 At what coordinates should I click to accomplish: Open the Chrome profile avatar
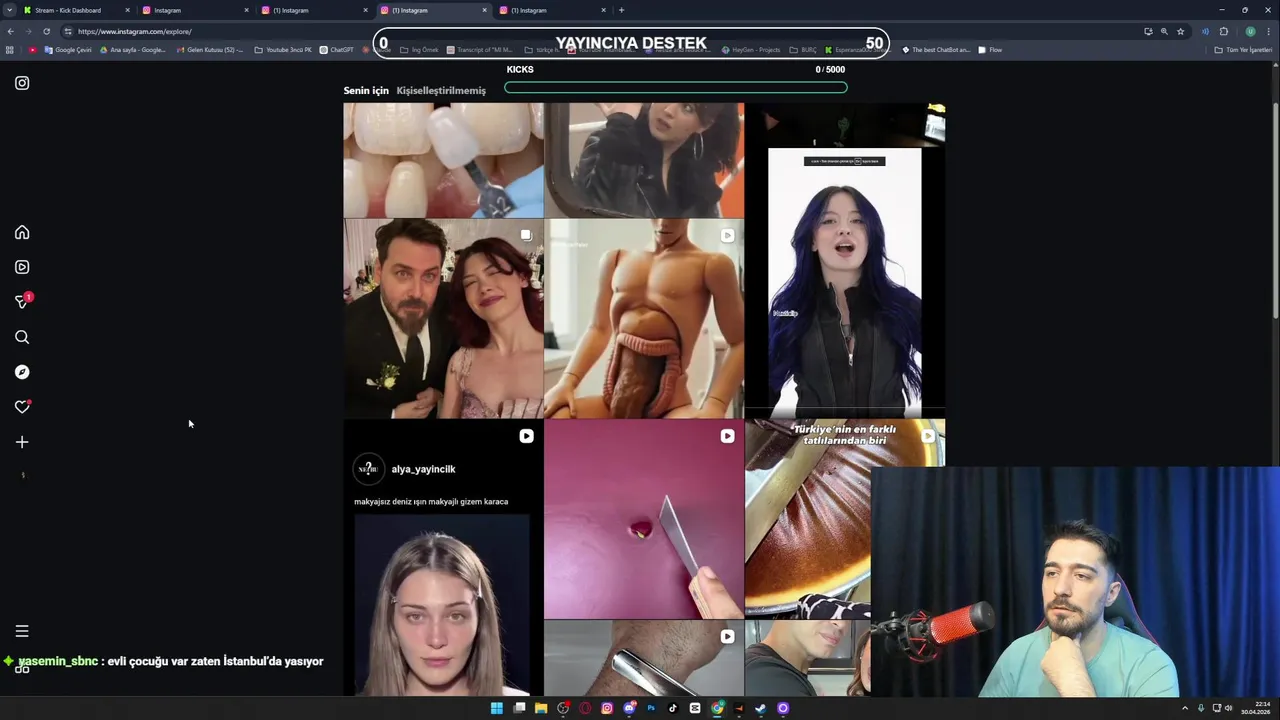pos(1250,31)
